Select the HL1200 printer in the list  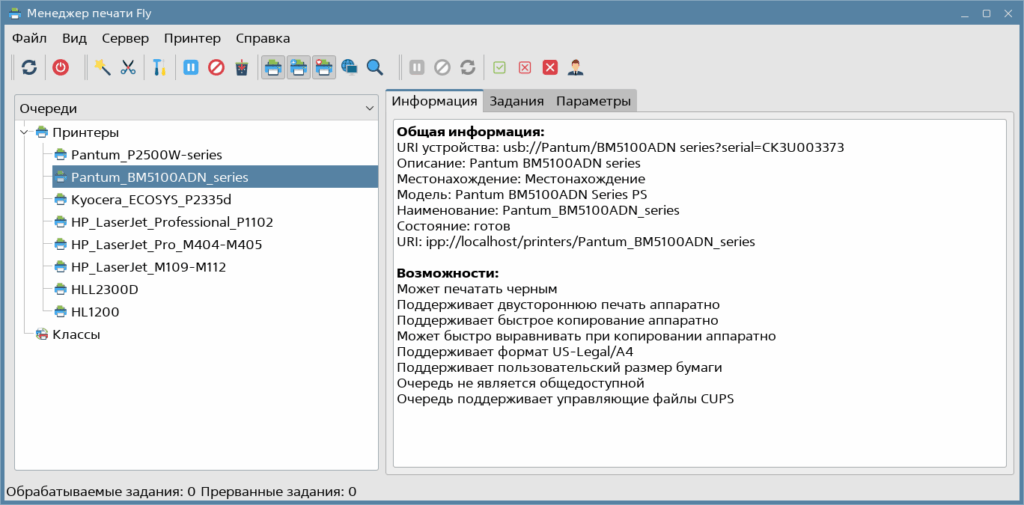tap(95, 311)
